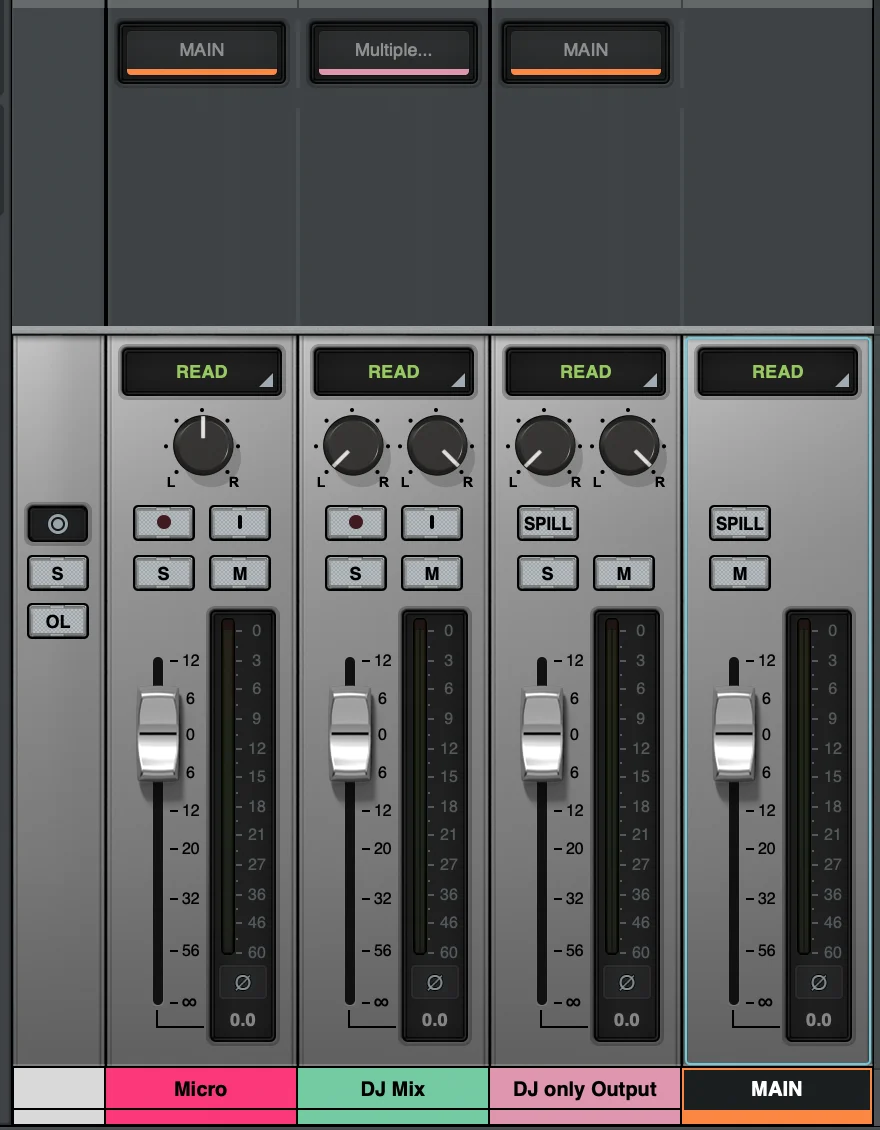Image resolution: width=880 pixels, height=1130 pixels.
Task: Click the DJ Mix right pan knob
Action: [x=437, y=445]
